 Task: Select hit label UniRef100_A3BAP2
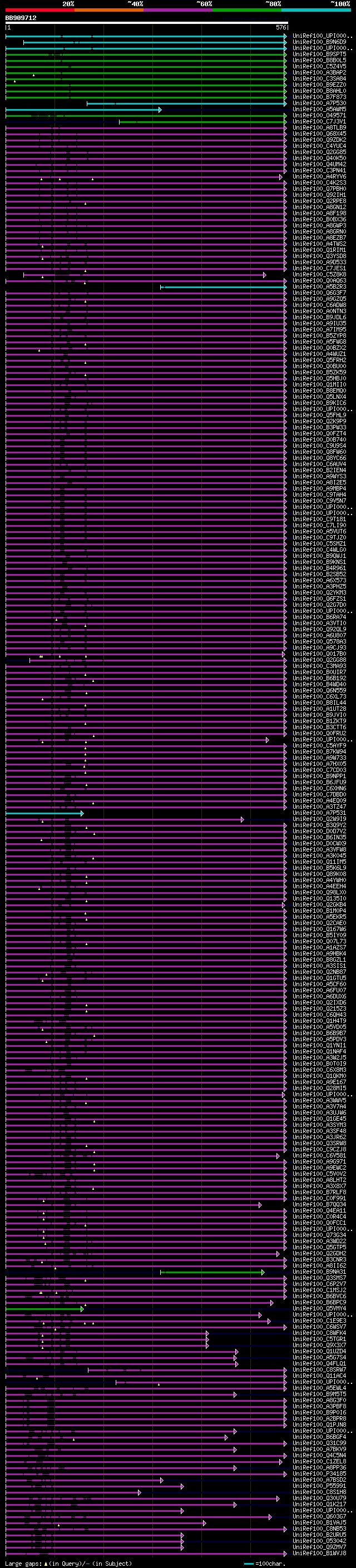319,72
